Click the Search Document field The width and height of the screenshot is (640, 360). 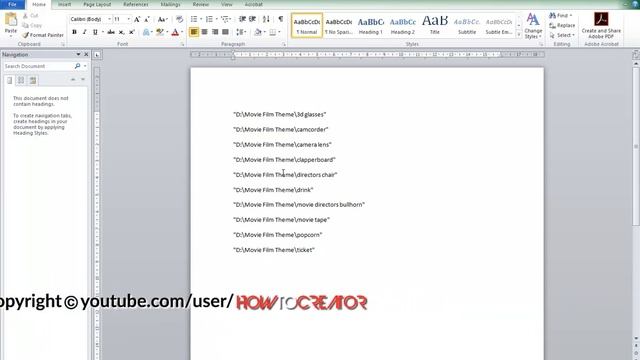tap(38, 66)
